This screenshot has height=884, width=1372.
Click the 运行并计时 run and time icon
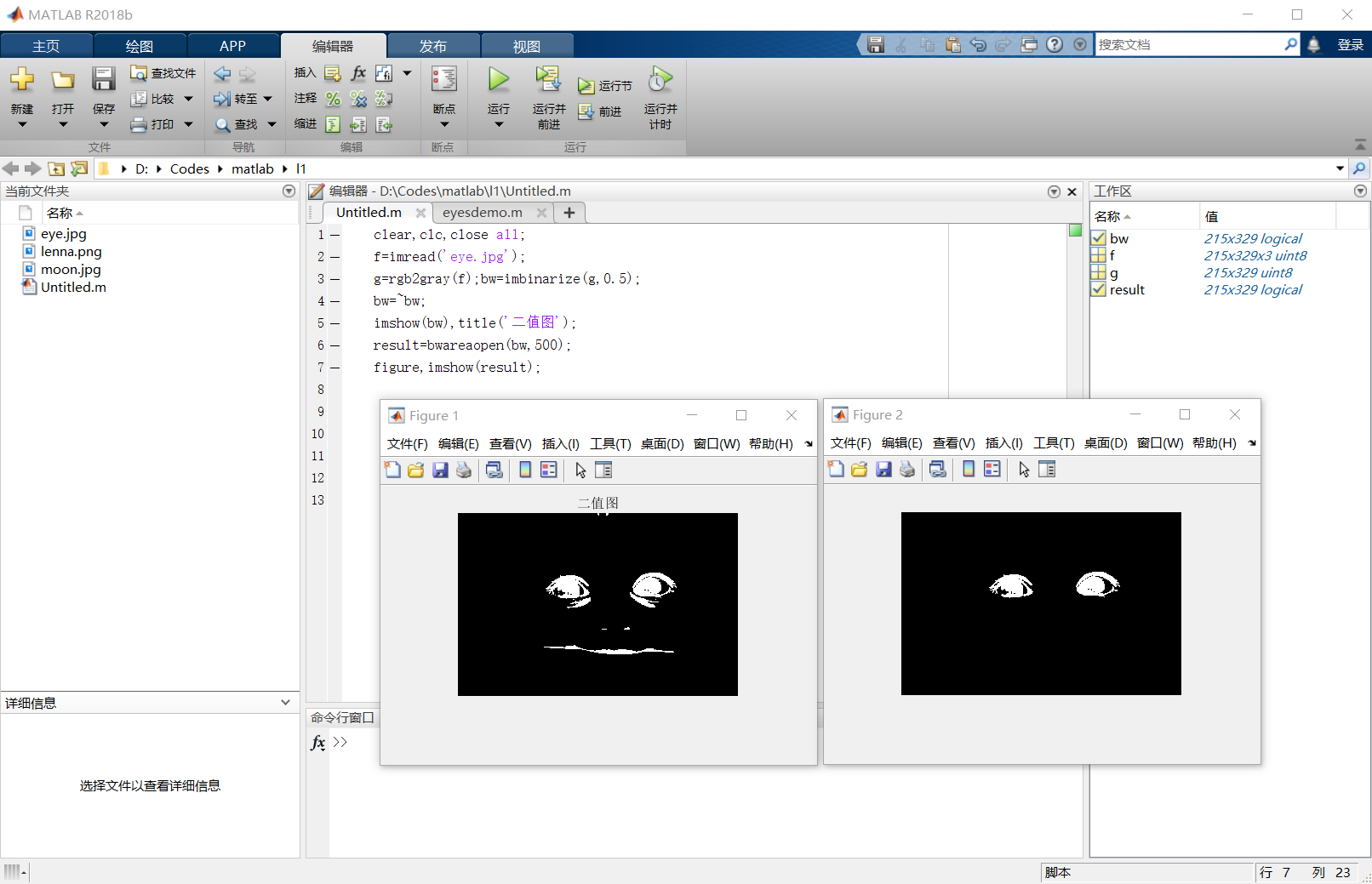click(x=660, y=79)
